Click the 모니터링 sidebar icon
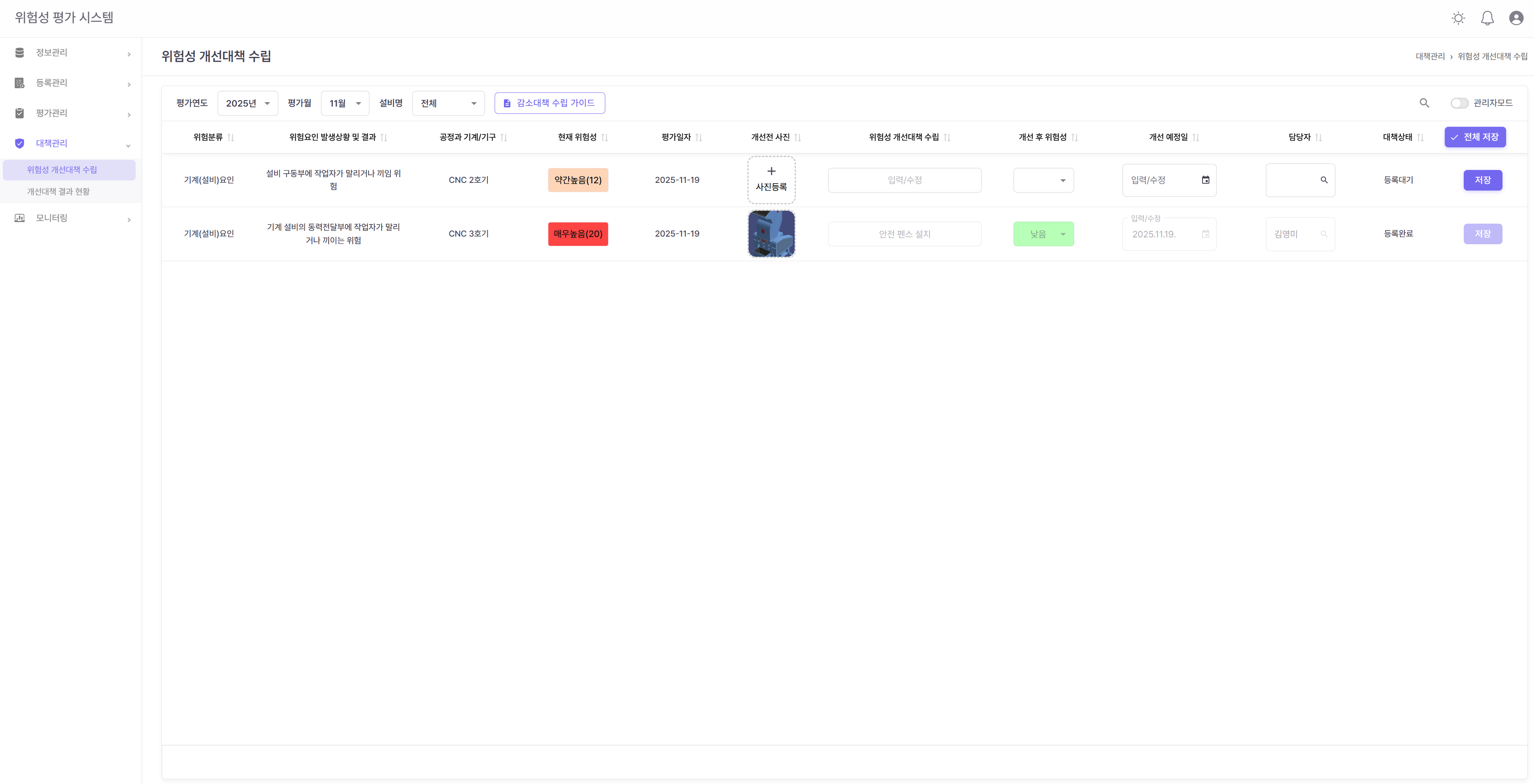This screenshot has width=1534, height=784. [20, 218]
